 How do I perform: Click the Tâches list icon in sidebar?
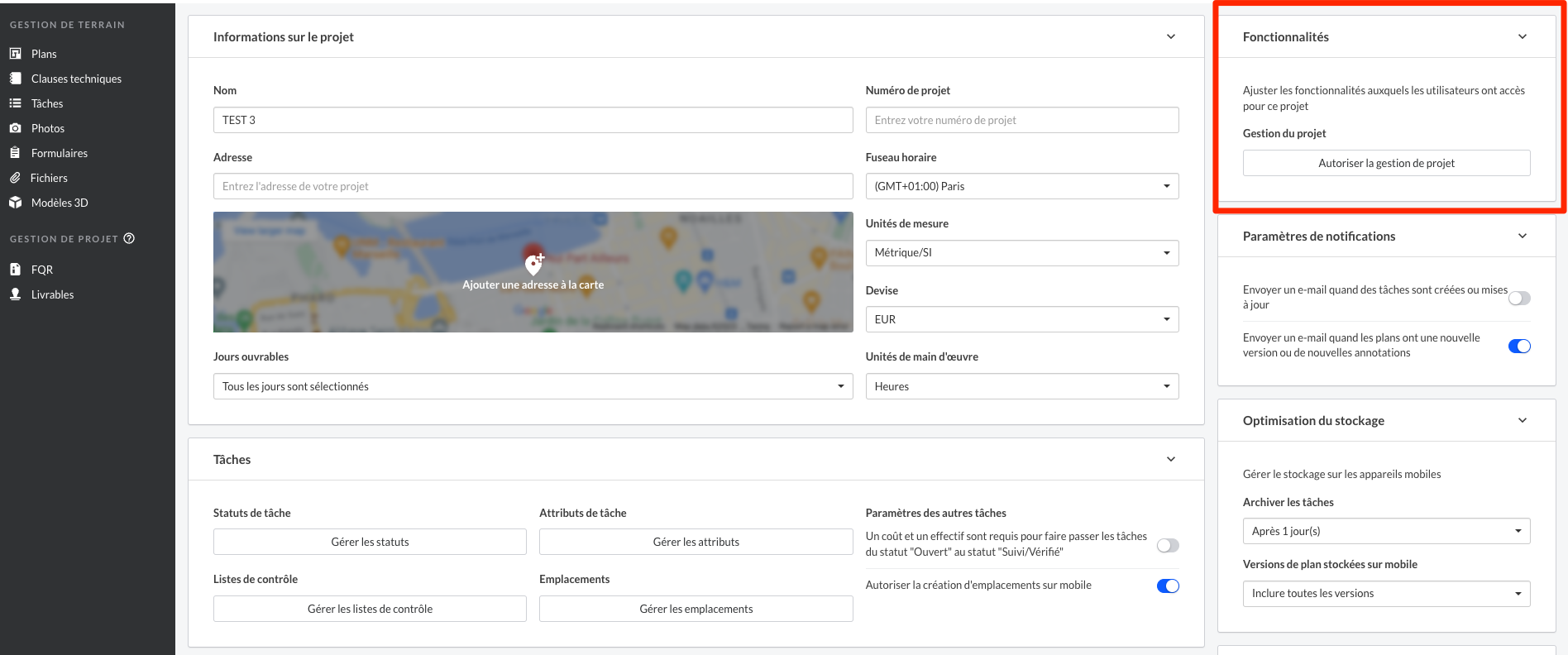point(15,103)
